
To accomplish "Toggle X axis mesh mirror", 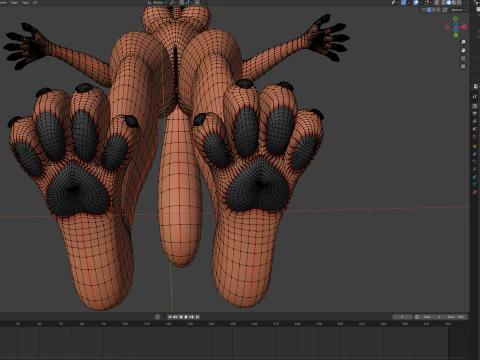I will (x=429, y=10).
